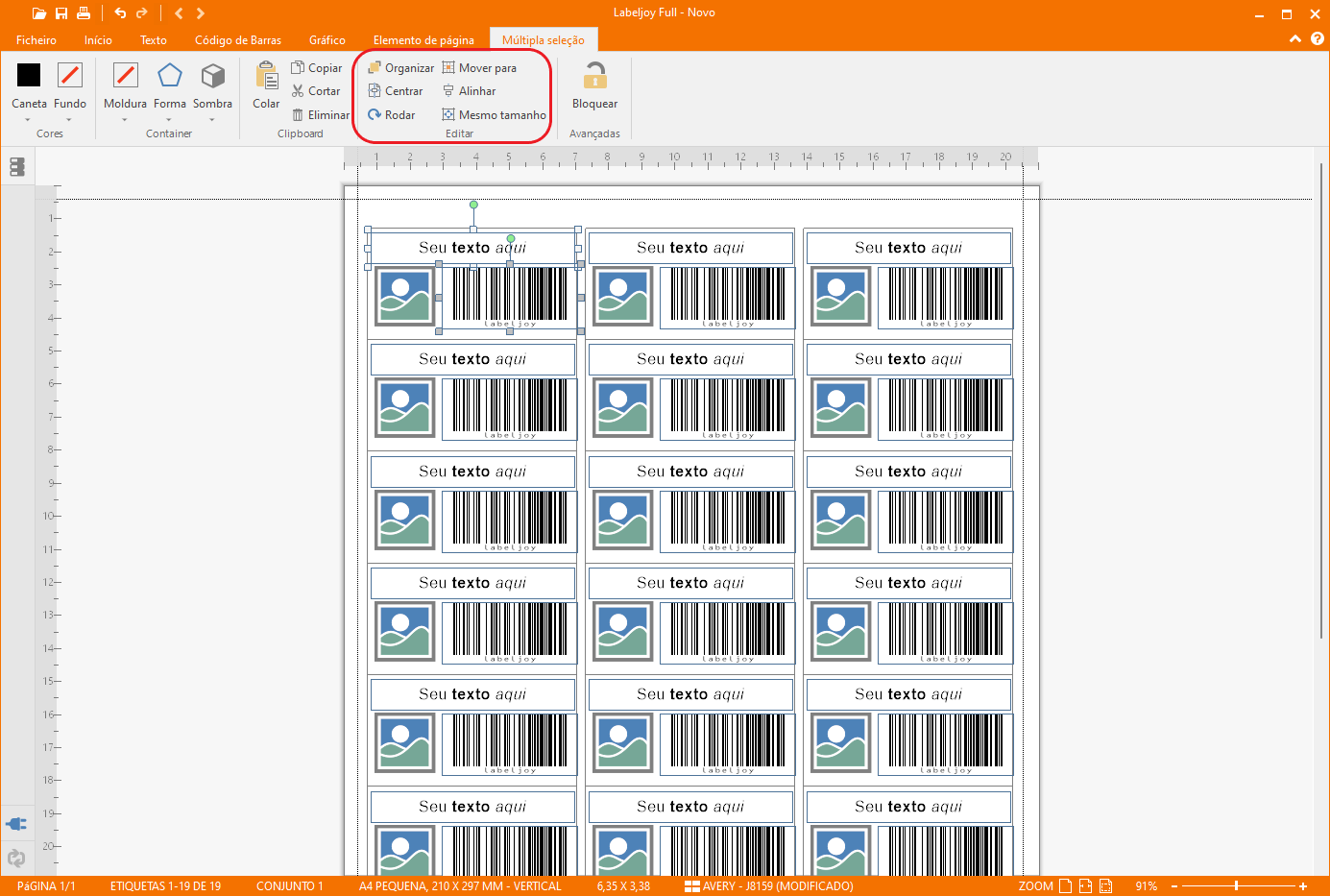Decrease zoom with the minus button

tap(1174, 886)
